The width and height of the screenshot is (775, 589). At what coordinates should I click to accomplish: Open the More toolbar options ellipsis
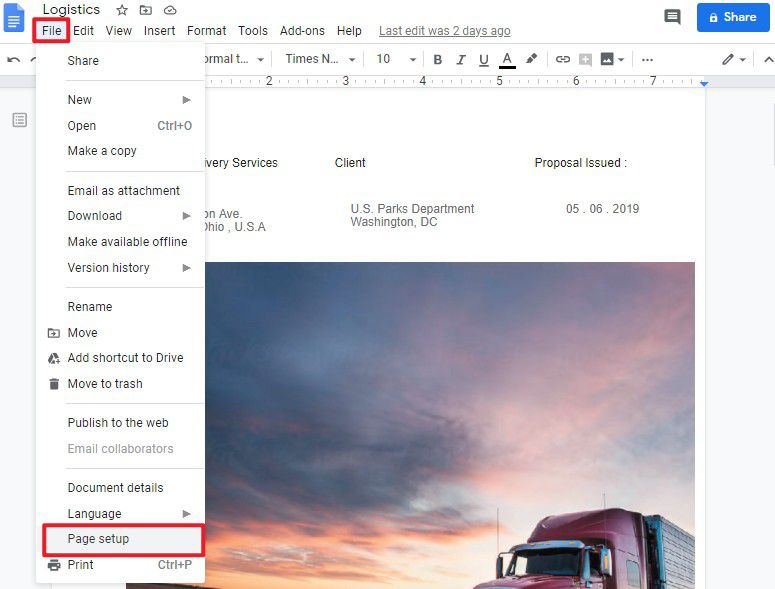coord(647,60)
